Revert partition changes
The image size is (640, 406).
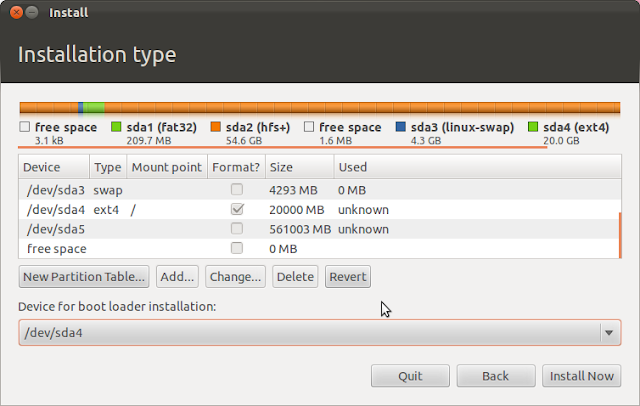click(x=348, y=277)
